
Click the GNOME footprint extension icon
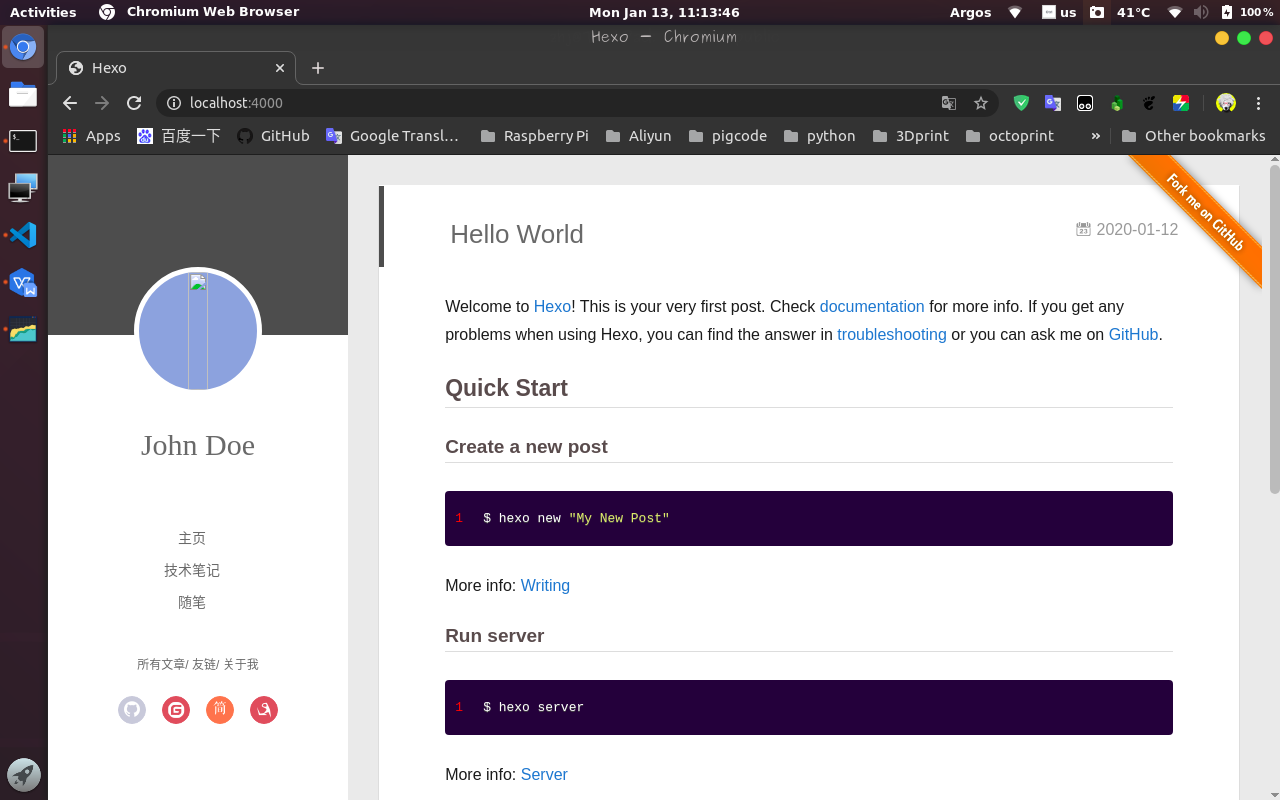(1149, 103)
